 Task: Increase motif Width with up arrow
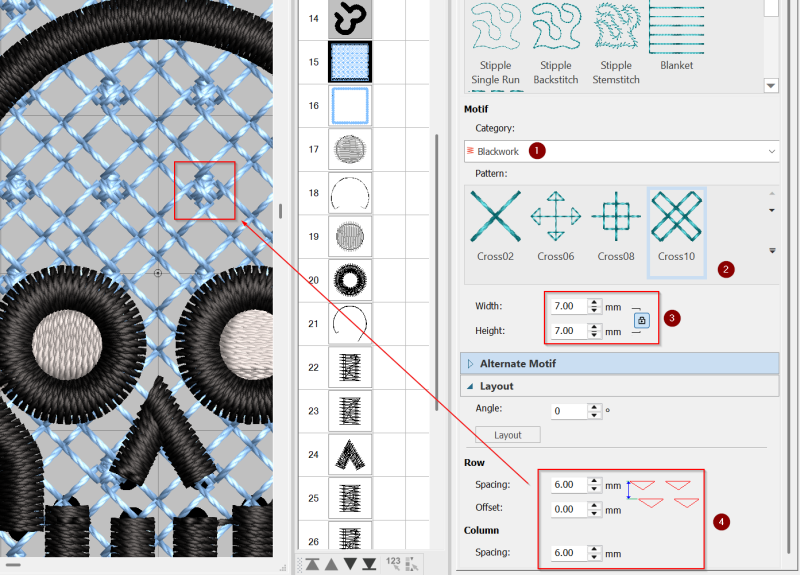(x=594, y=303)
